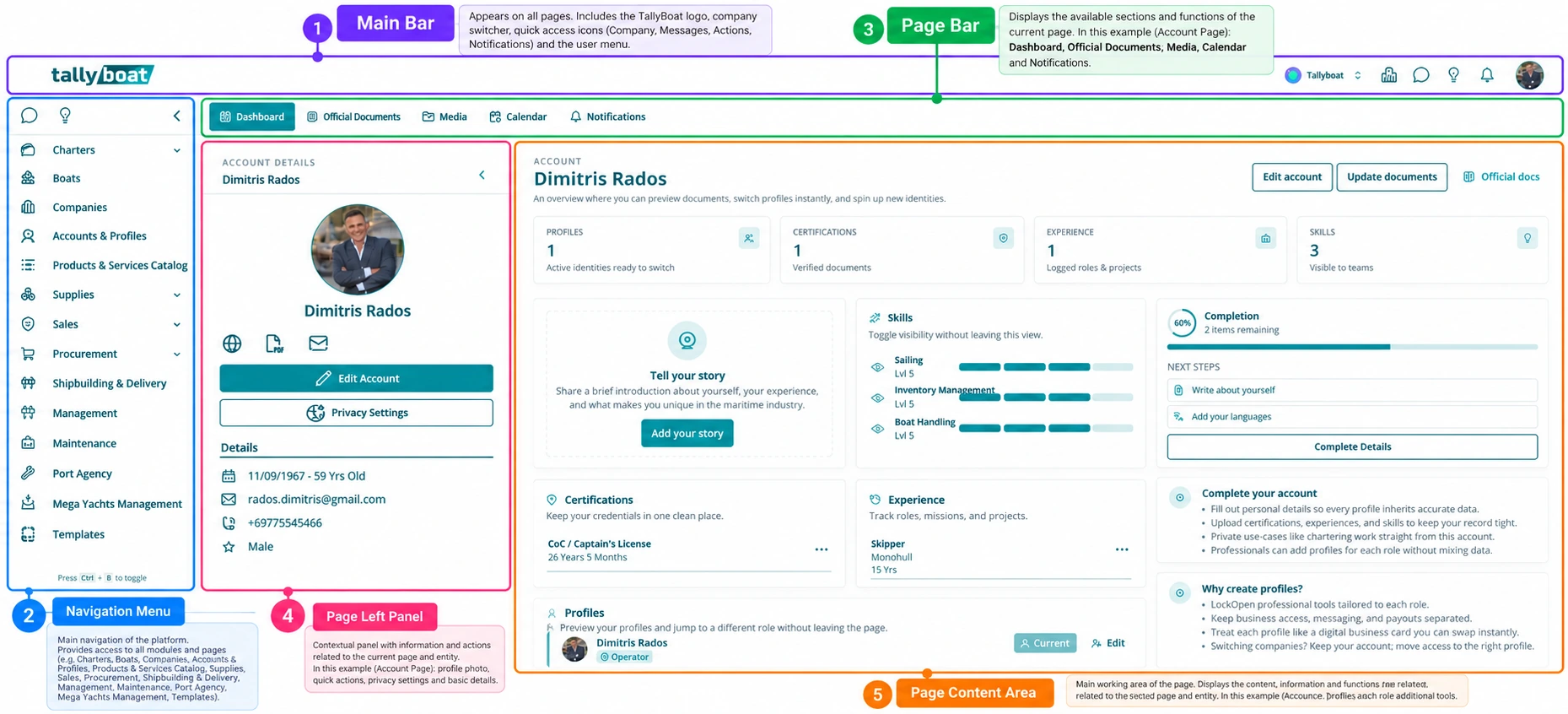Open the Notifications bell in the main bar
The image size is (1568, 714).
pyautogui.click(x=1487, y=75)
